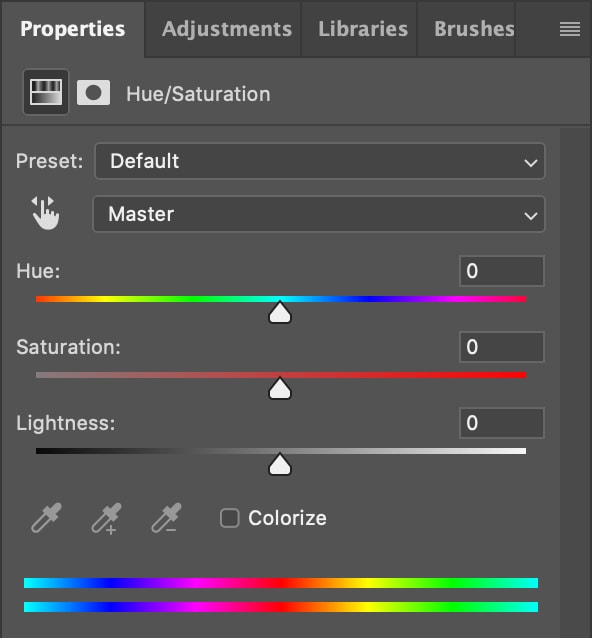The width and height of the screenshot is (592, 638).
Task: Enable the Colorize checkbox
Action: click(229, 518)
